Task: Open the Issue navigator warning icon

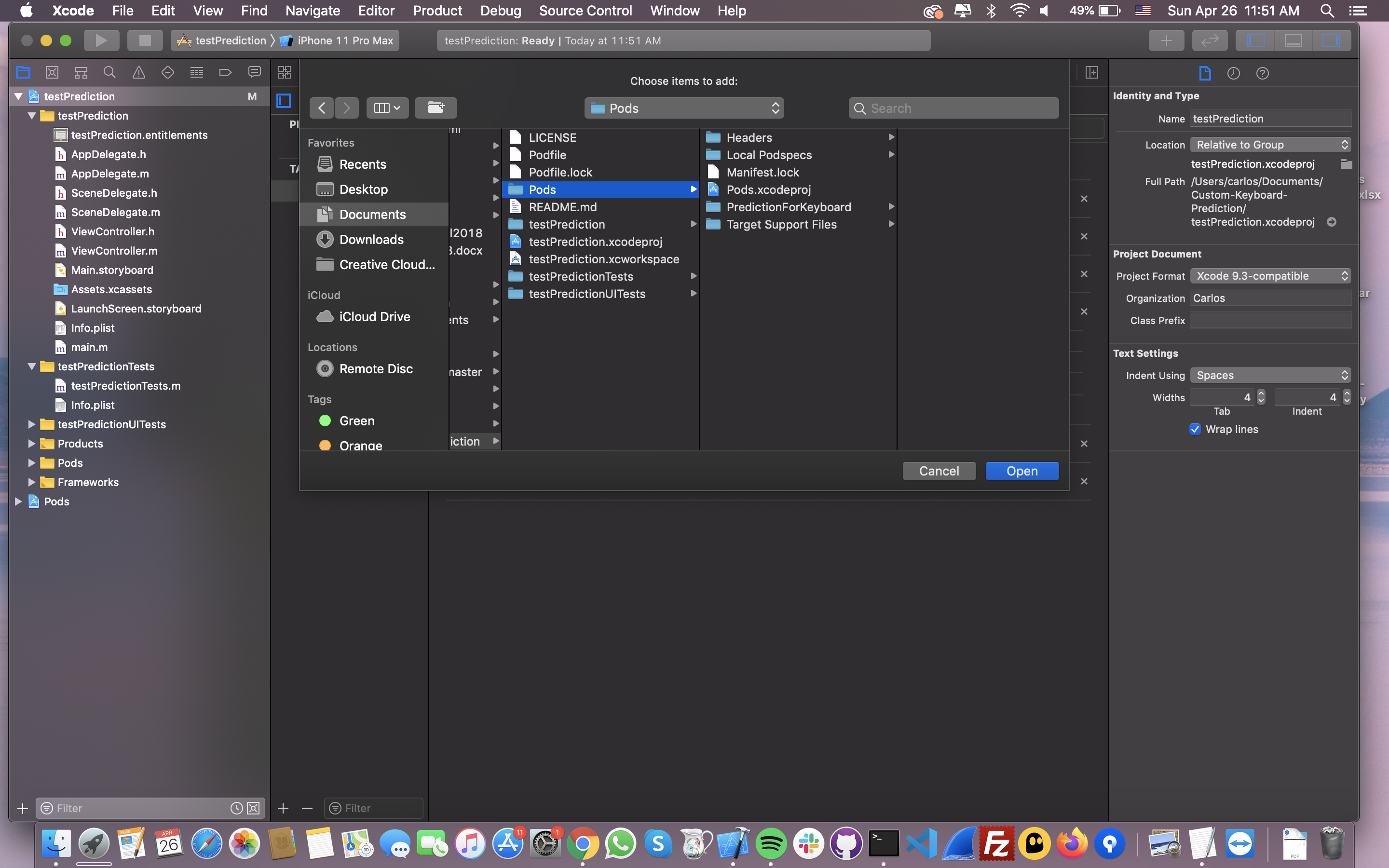Action: pyautogui.click(x=139, y=72)
